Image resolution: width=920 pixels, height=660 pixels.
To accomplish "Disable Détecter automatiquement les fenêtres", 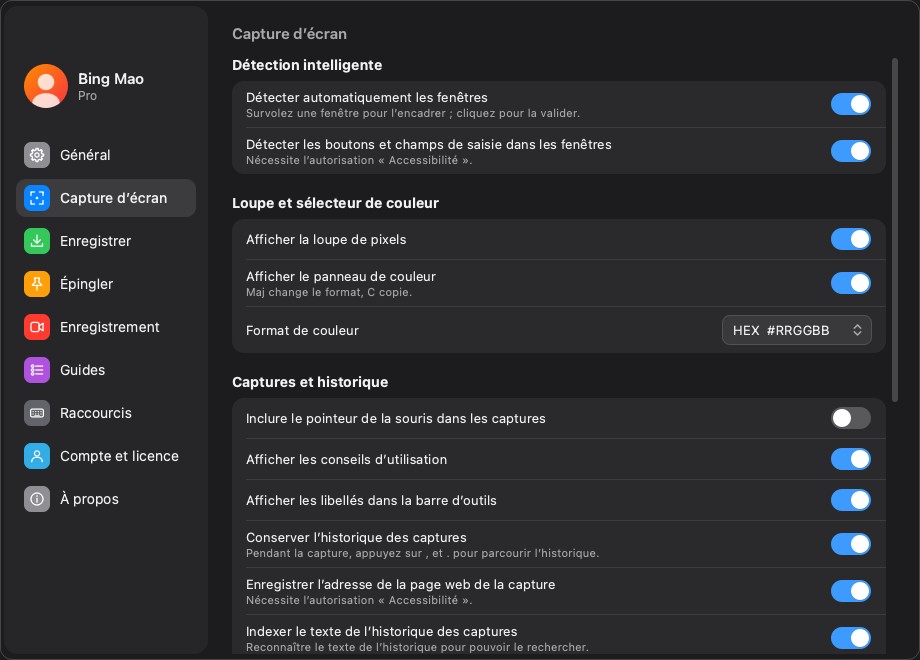I will [851, 104].
